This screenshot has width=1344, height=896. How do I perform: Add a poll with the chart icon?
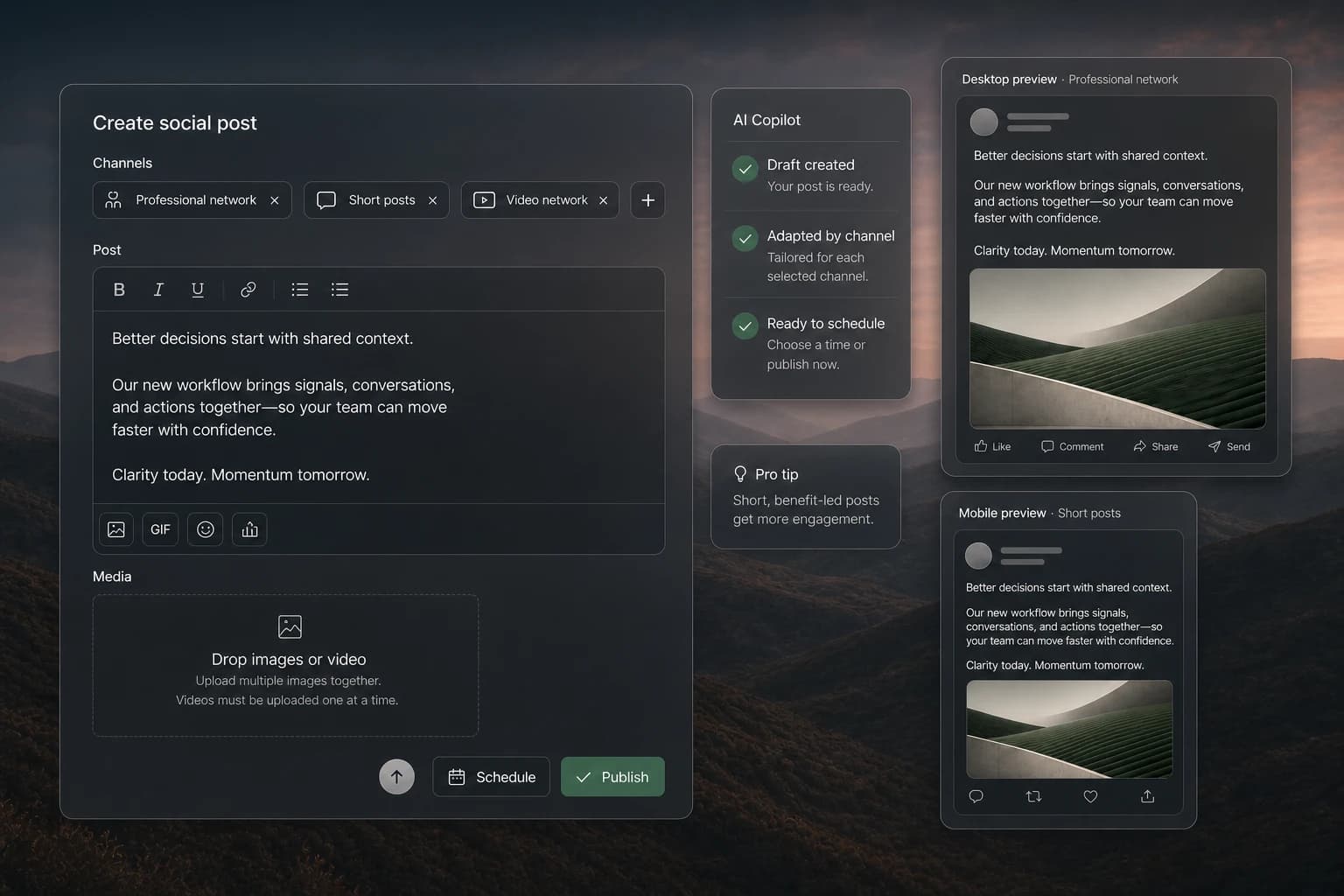[249, 529]
